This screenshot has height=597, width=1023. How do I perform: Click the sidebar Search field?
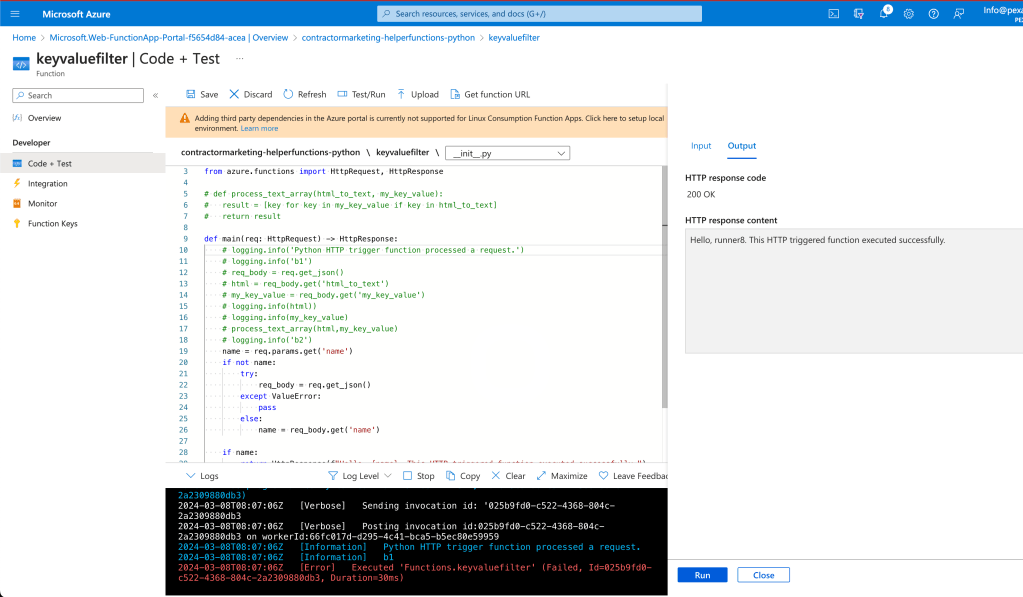[78, 95]
